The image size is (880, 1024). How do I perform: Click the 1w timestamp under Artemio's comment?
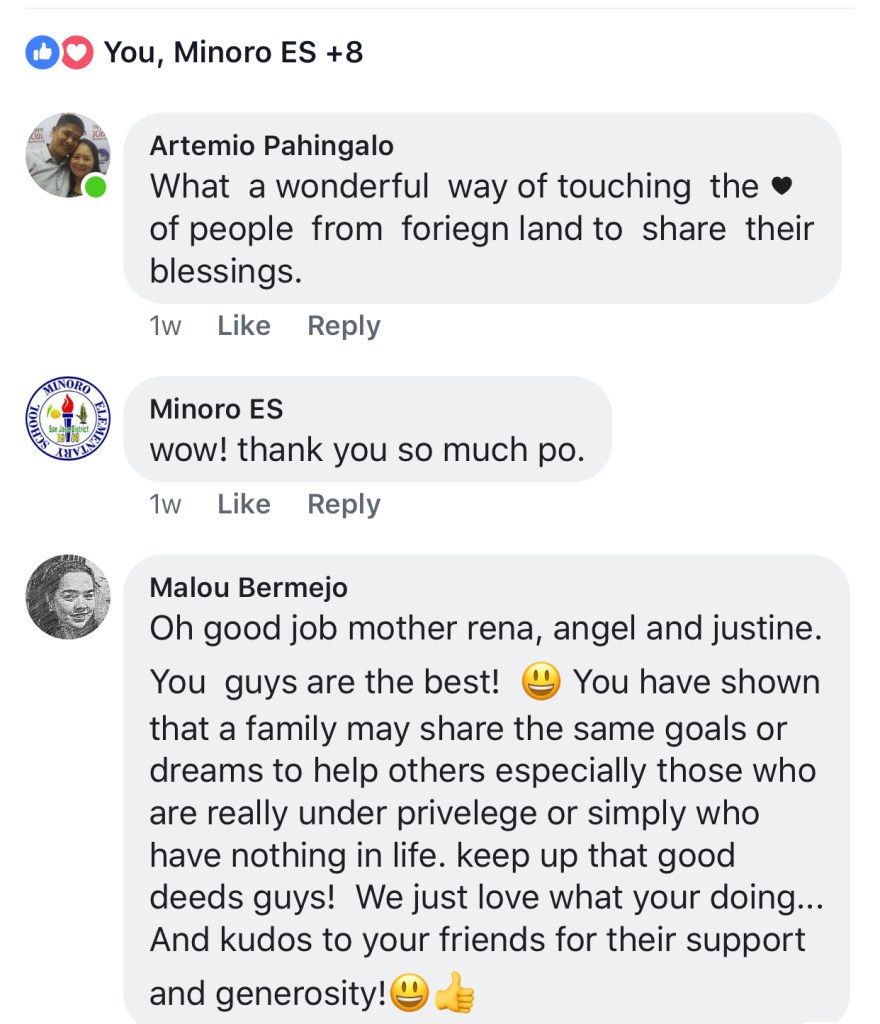pyautogui.click(x=165, y=326)
